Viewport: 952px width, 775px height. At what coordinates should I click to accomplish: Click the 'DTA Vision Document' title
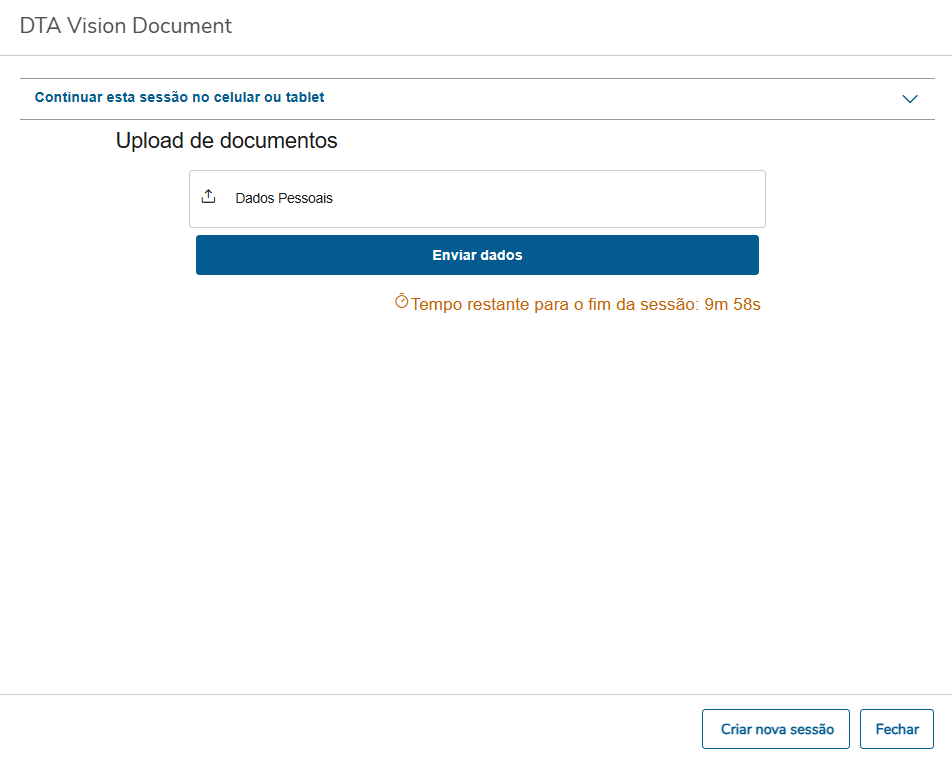click(126, 26)
